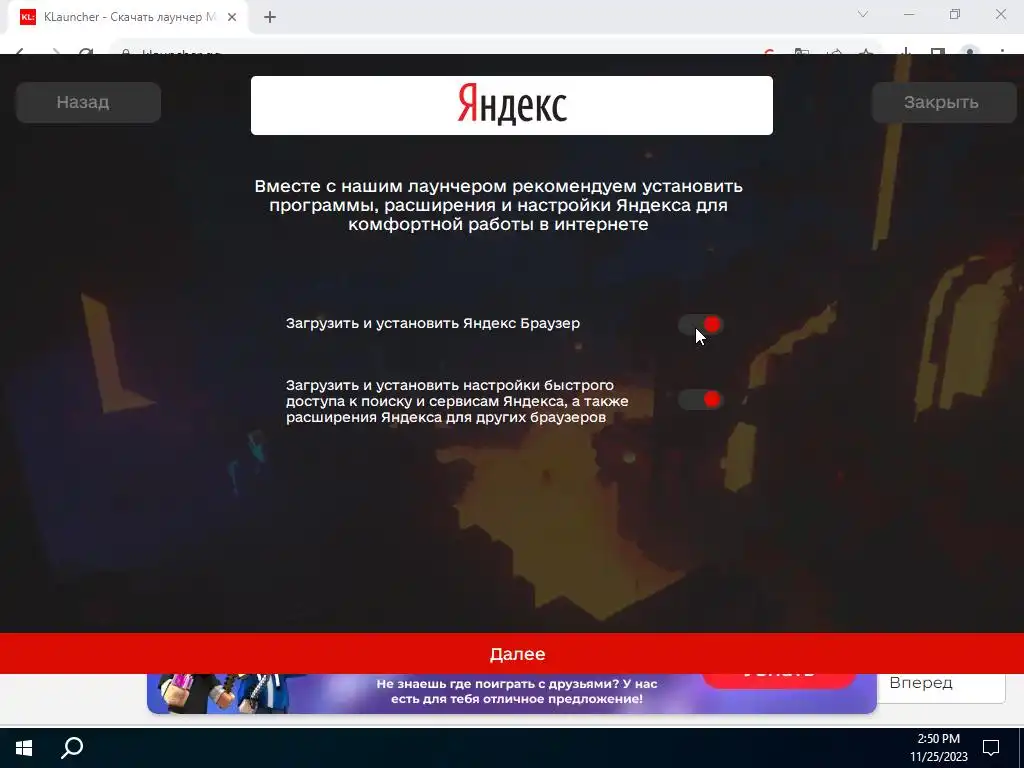Screen dimensions: 1024x768
Task: Click the Яндекс logo banner
Action: (x=512, y=106)
